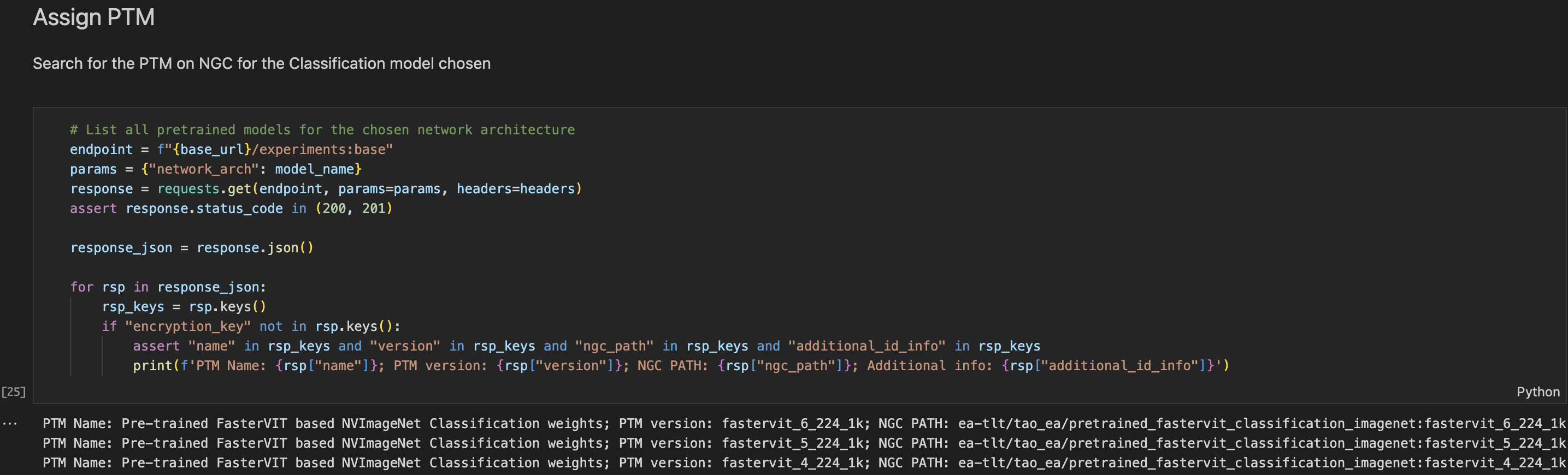The height and width of the screenshot is (475, 1568).
Task: Click the Python language label of the cell
Action: tap(1537, 391)
